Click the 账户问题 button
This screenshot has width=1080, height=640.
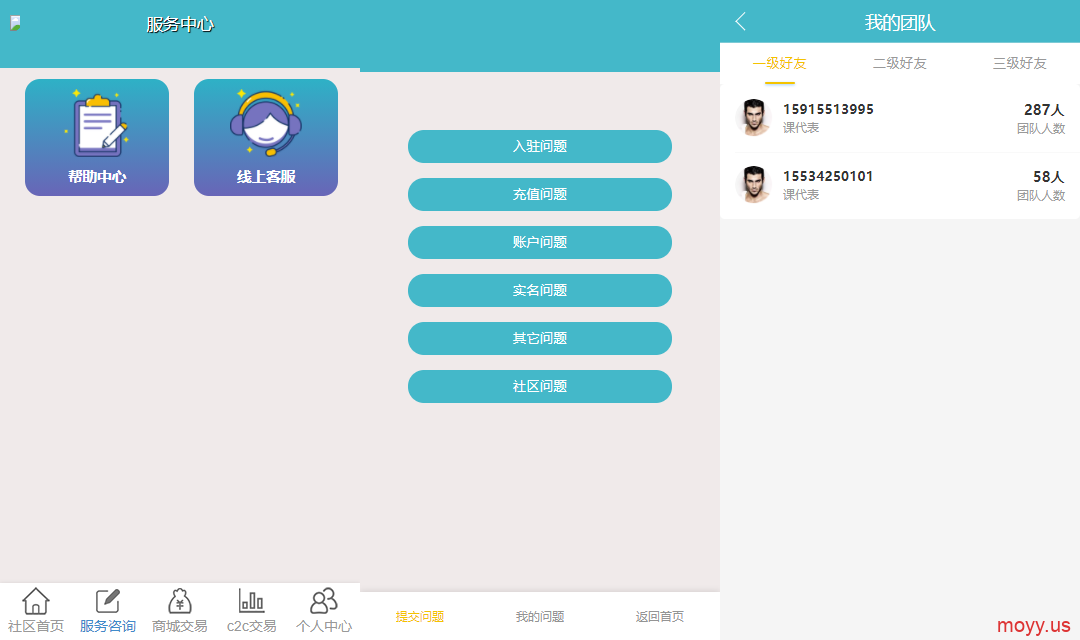click(x=540, y=242)
